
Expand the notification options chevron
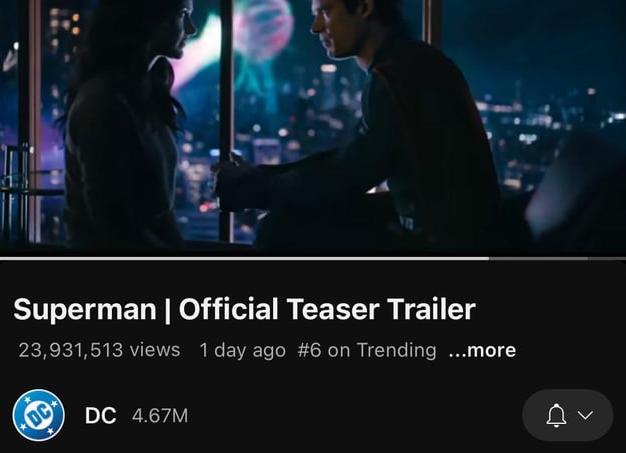click(586, 416)
